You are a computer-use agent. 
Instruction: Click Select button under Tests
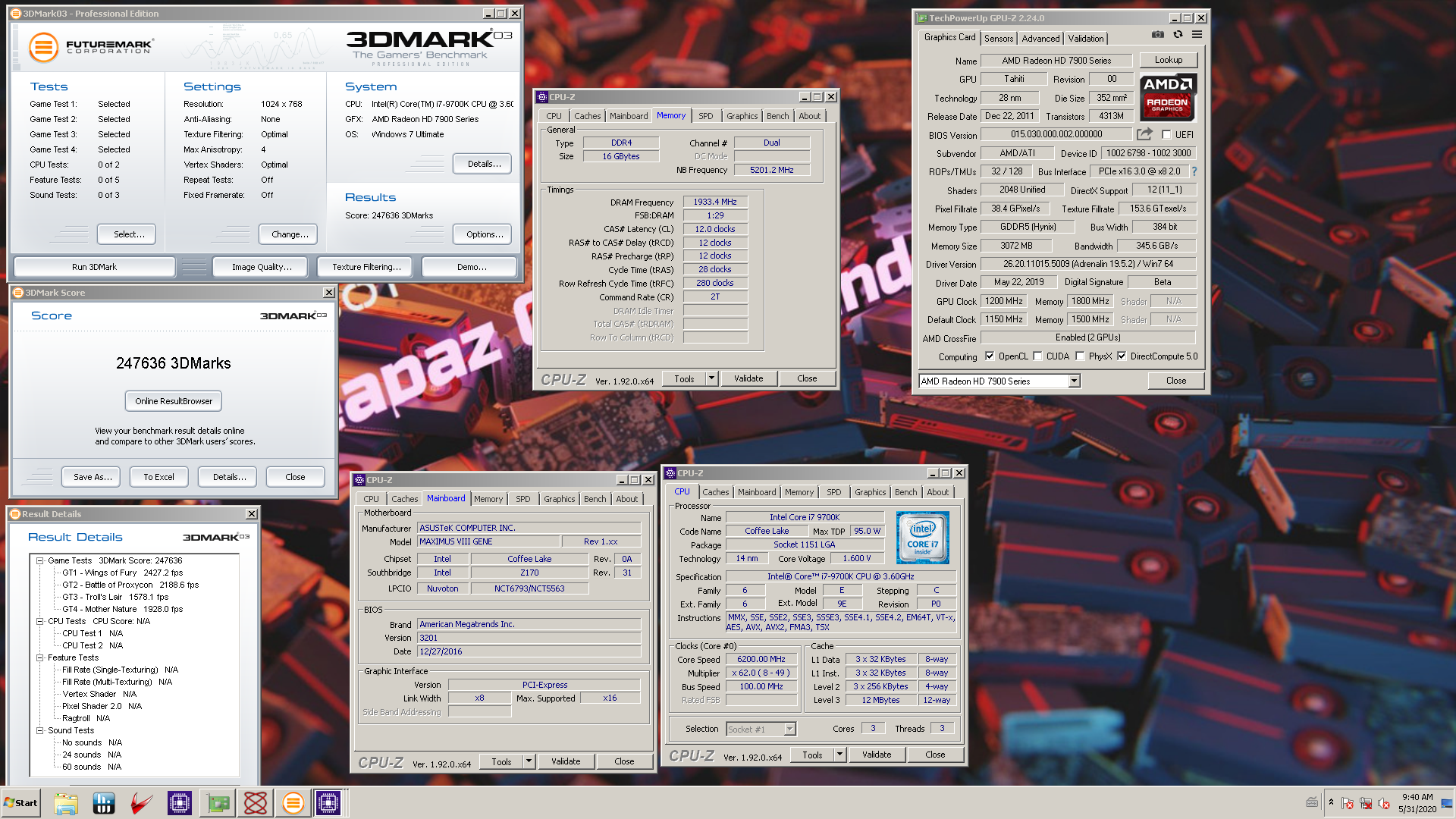[127, 234]
